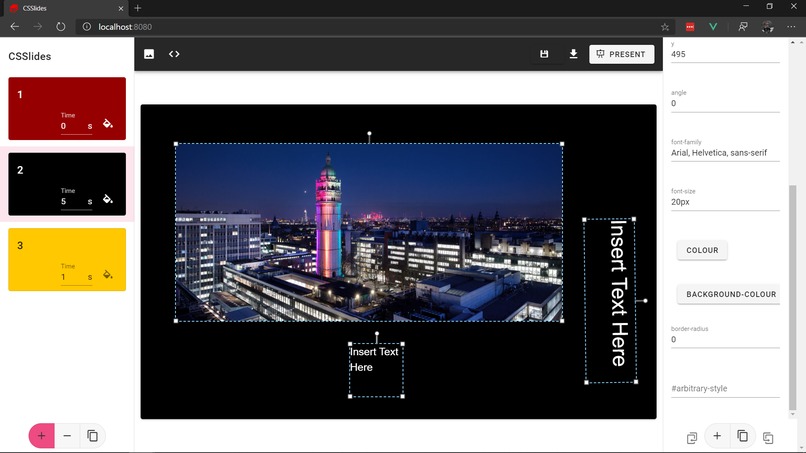Screen dimensions: 806x453
Task: Edit Time field on slide 3
Action: [76, 278]
